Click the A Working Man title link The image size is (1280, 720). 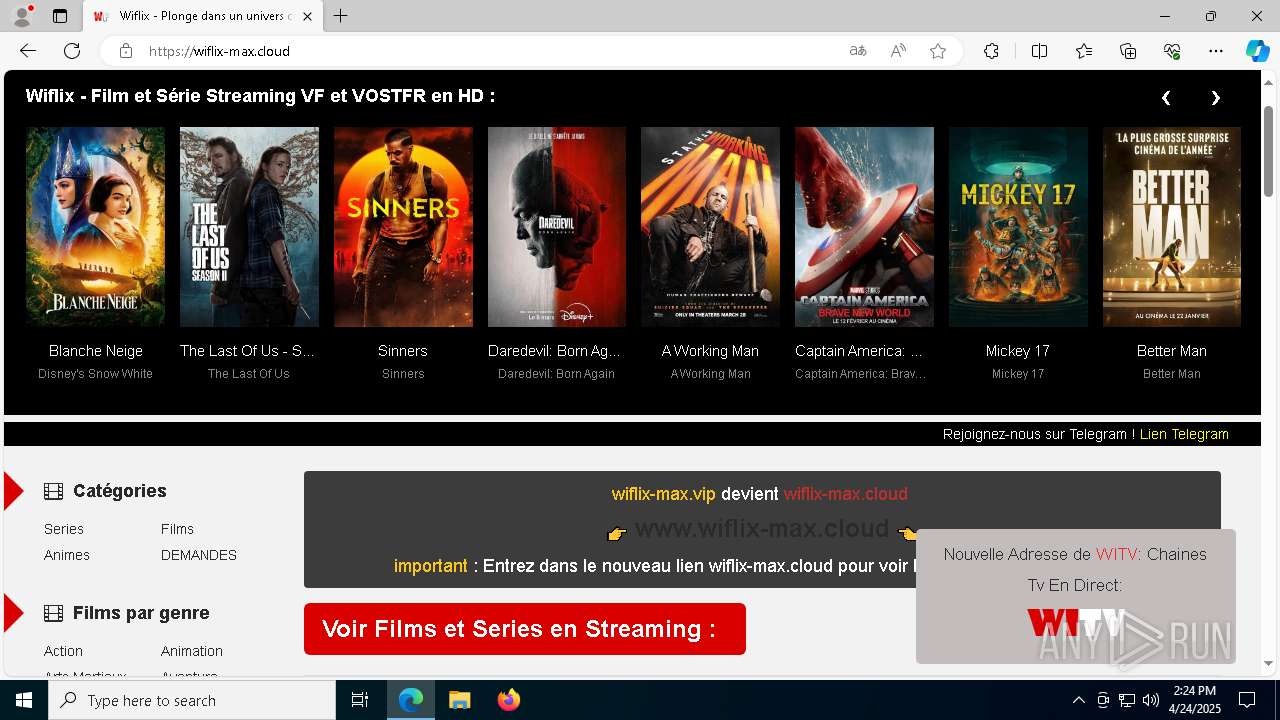pyautogui.click(x=710, y=351)
